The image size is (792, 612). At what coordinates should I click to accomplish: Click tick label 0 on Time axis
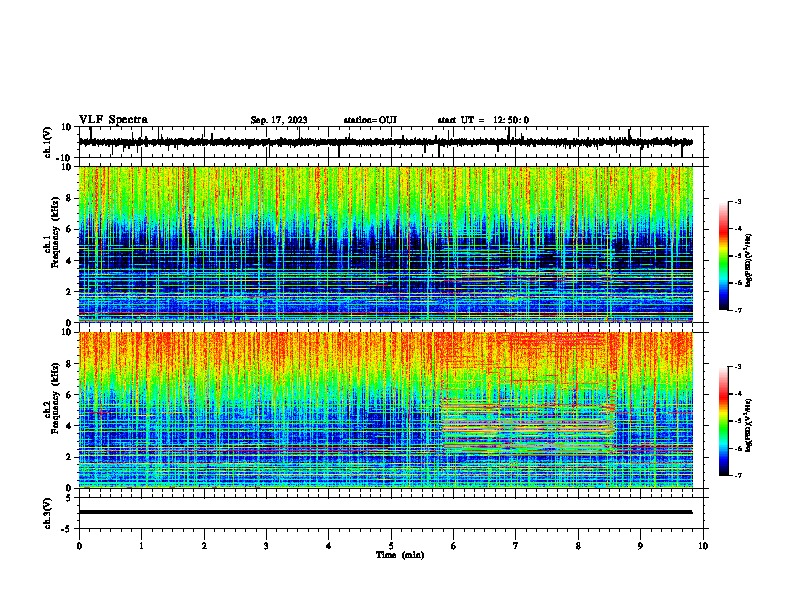pyautogui.click(x=79, y=545)
